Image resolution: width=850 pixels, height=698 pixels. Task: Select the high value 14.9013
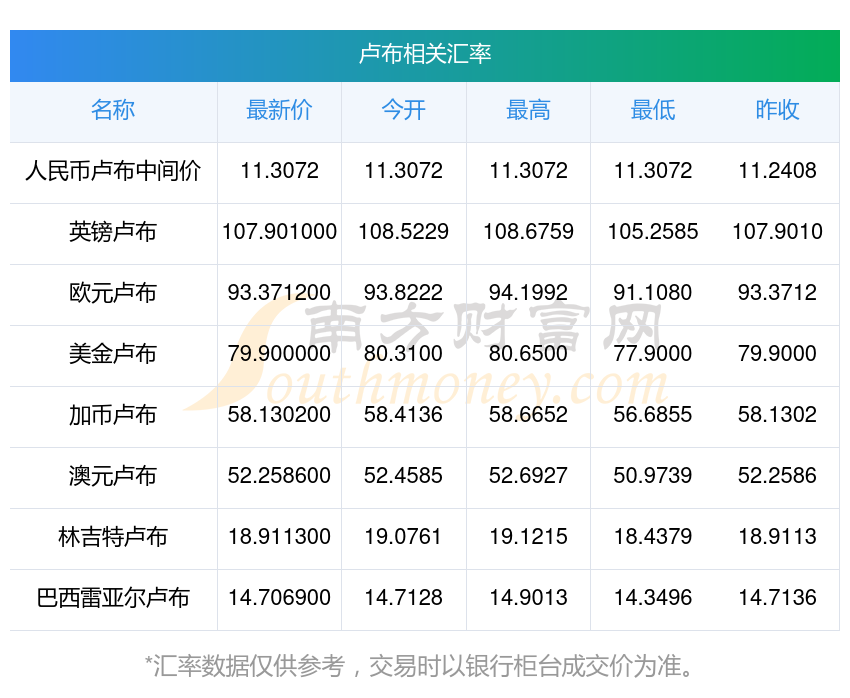tap(528, 598)
